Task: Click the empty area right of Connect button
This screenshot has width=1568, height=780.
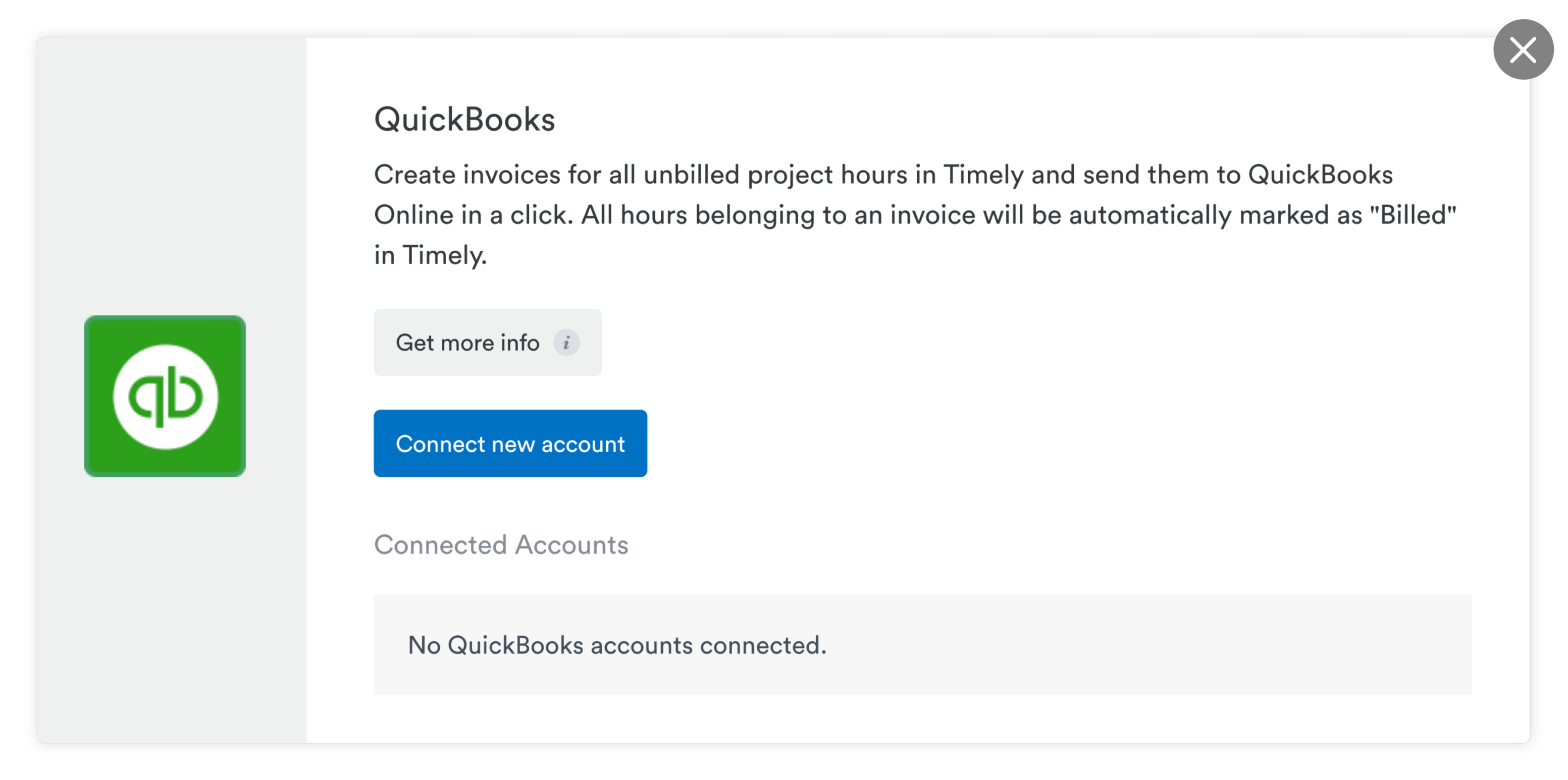Action: coord(1035,443)
